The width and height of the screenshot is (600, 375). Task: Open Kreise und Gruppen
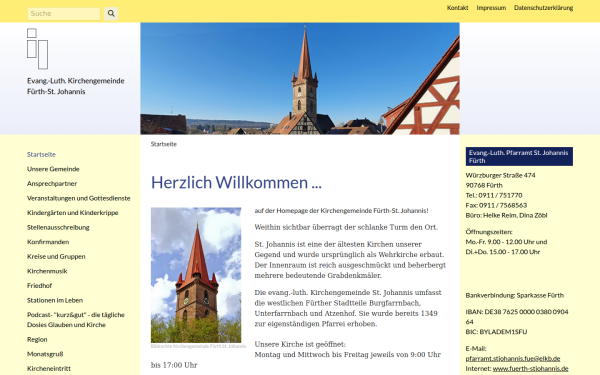tap(56, 256)
